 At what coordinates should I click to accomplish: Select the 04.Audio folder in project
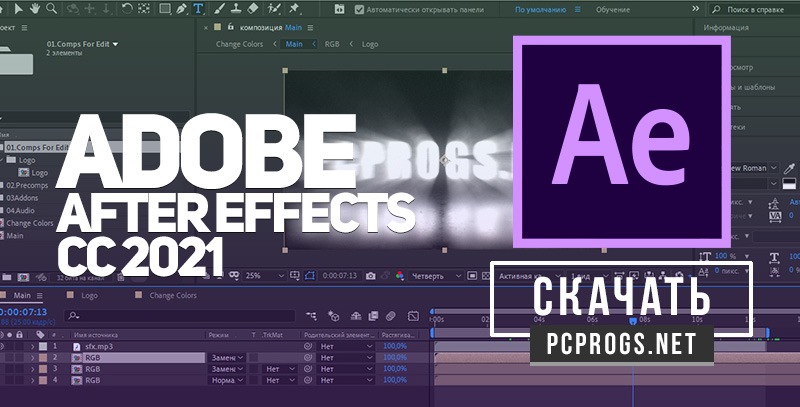(20, 210)
